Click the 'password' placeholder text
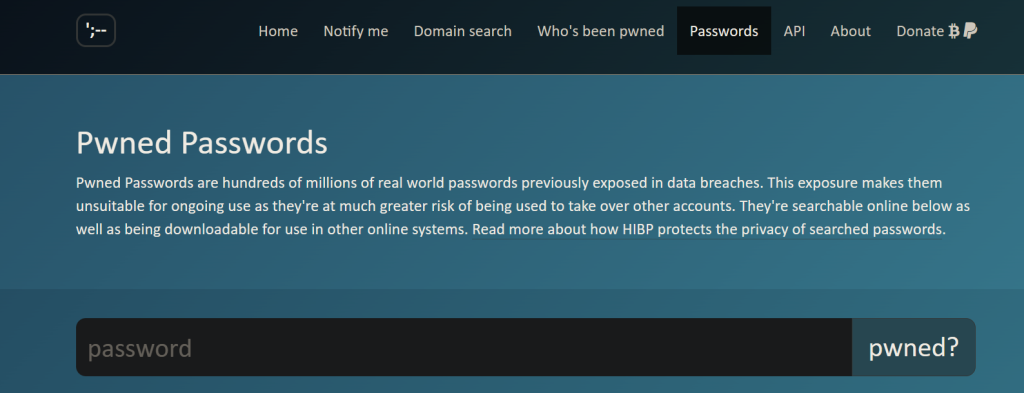Viewport: 1024px width, 393px height. tap(140, 349)
